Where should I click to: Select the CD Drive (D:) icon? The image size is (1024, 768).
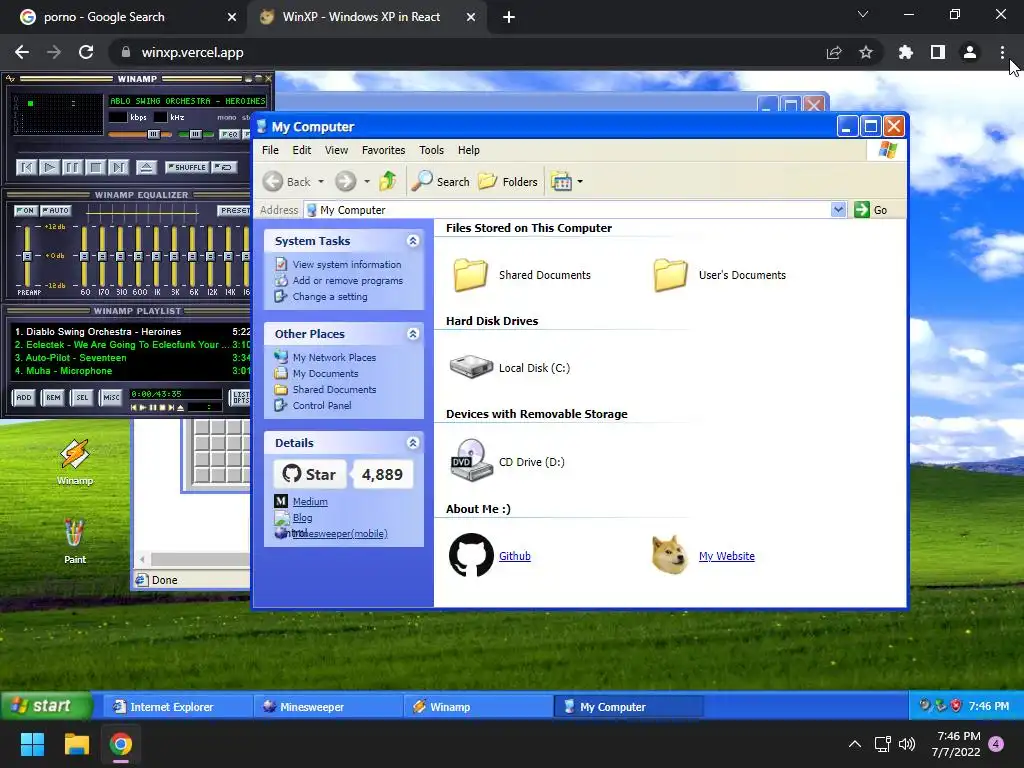point(471,460)
